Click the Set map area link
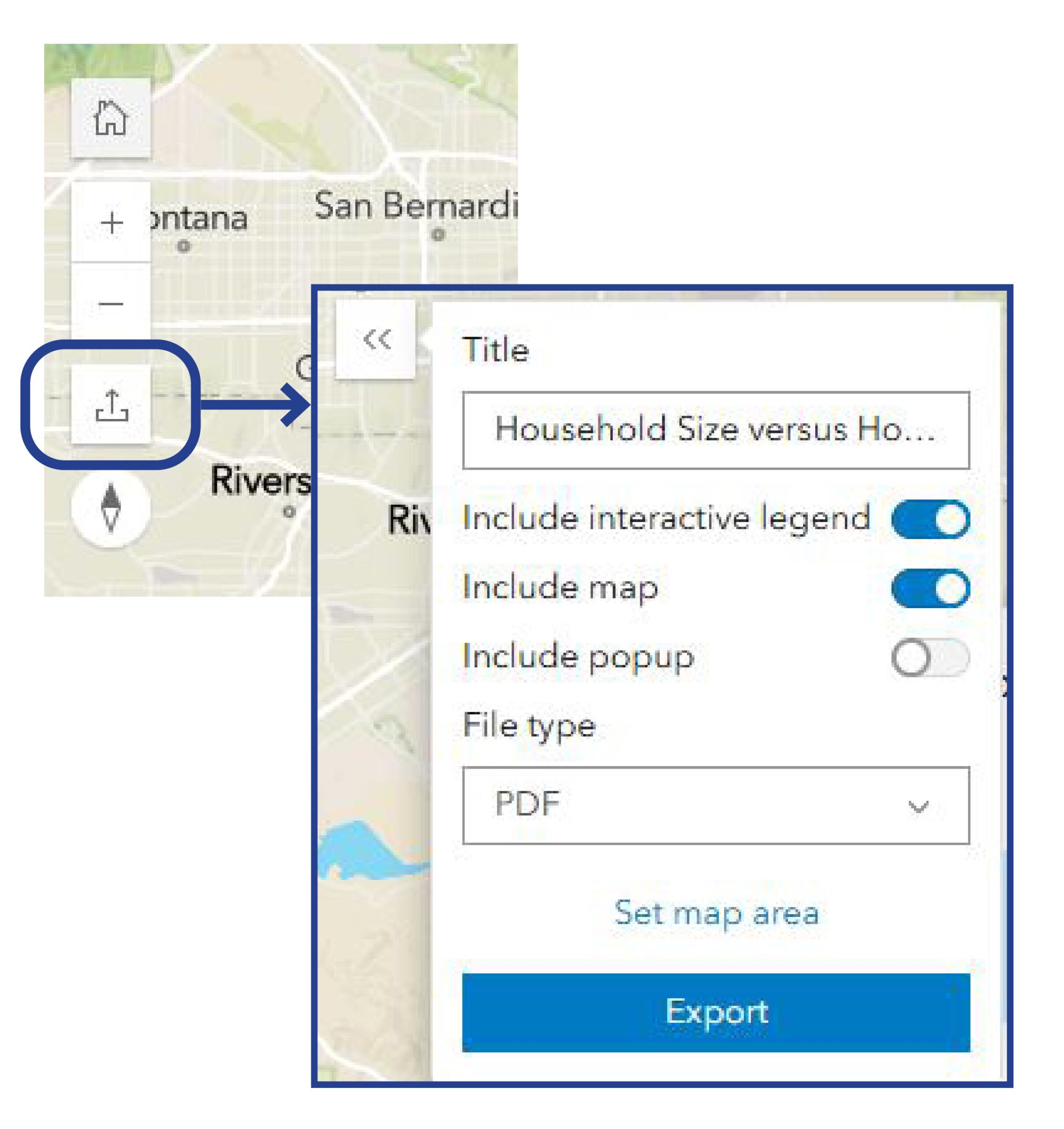 click(716, 912)
